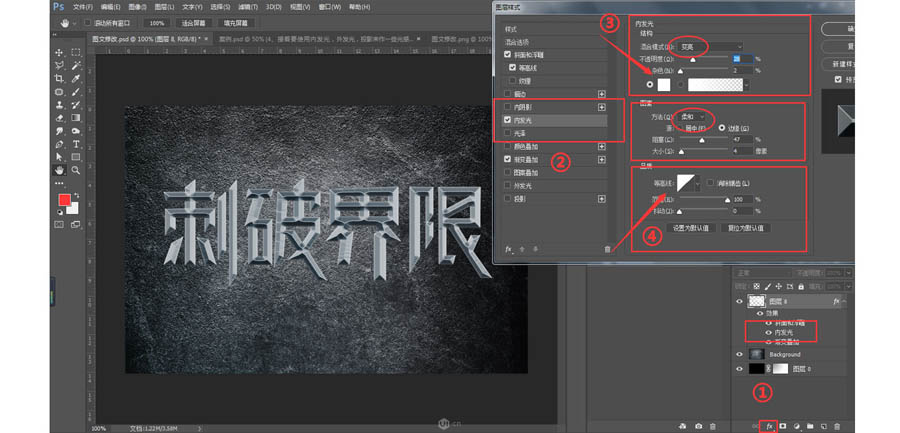Click the 阻塞 choke slider handle

click(x=701, y=140)
